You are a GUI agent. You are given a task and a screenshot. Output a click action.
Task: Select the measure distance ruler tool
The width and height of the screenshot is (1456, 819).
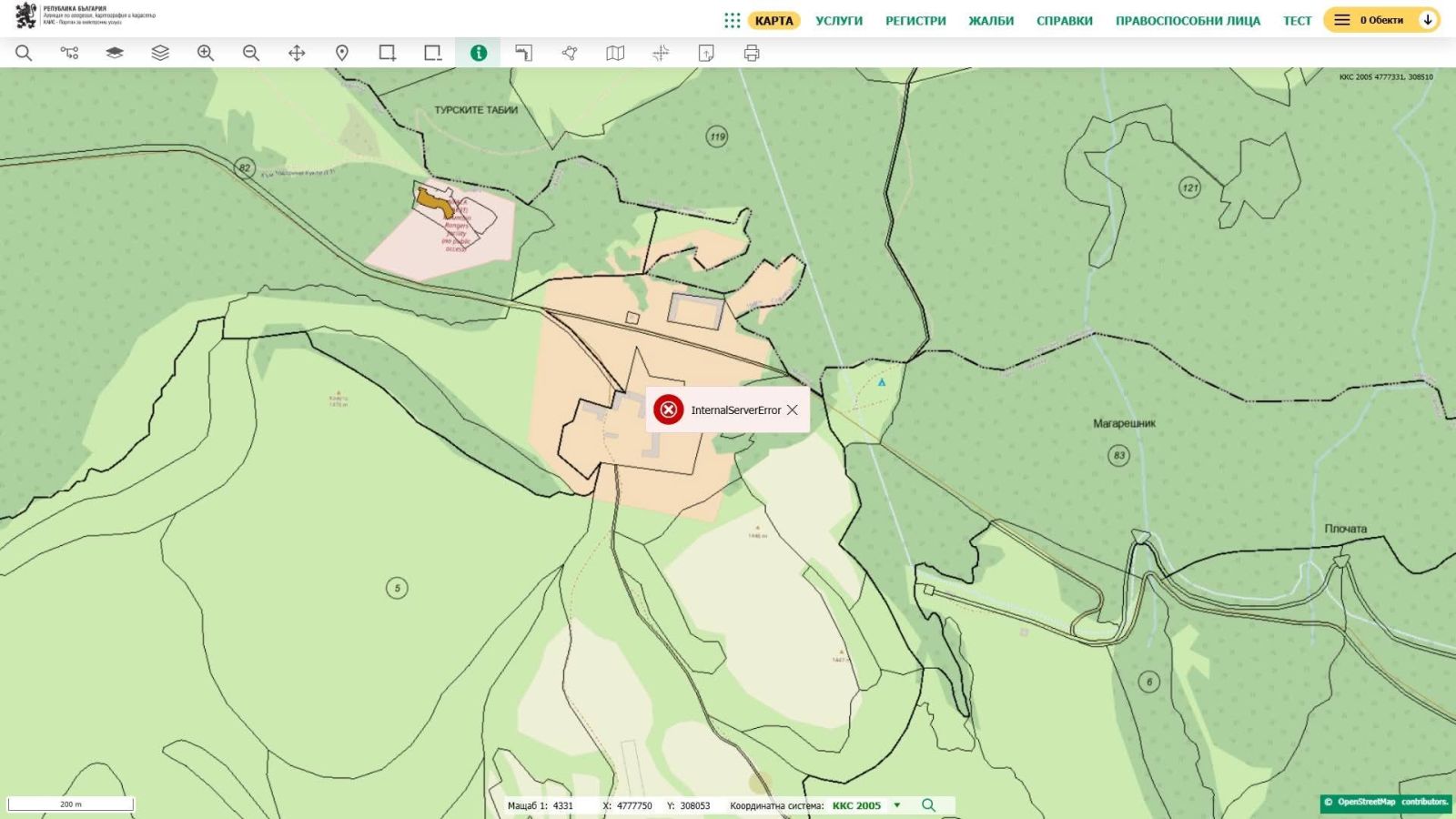524,53
